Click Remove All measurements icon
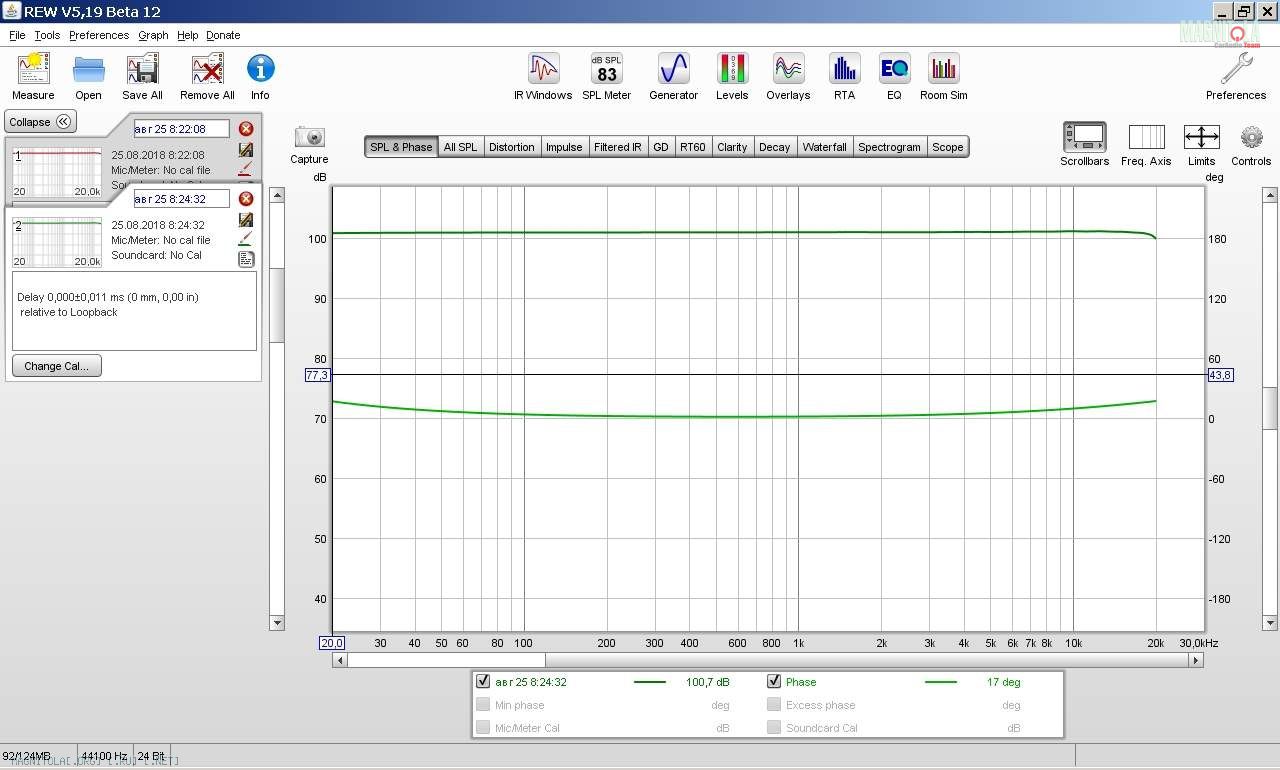The width and height of the screenshot is (1280, 770). [x=207, y=69]
